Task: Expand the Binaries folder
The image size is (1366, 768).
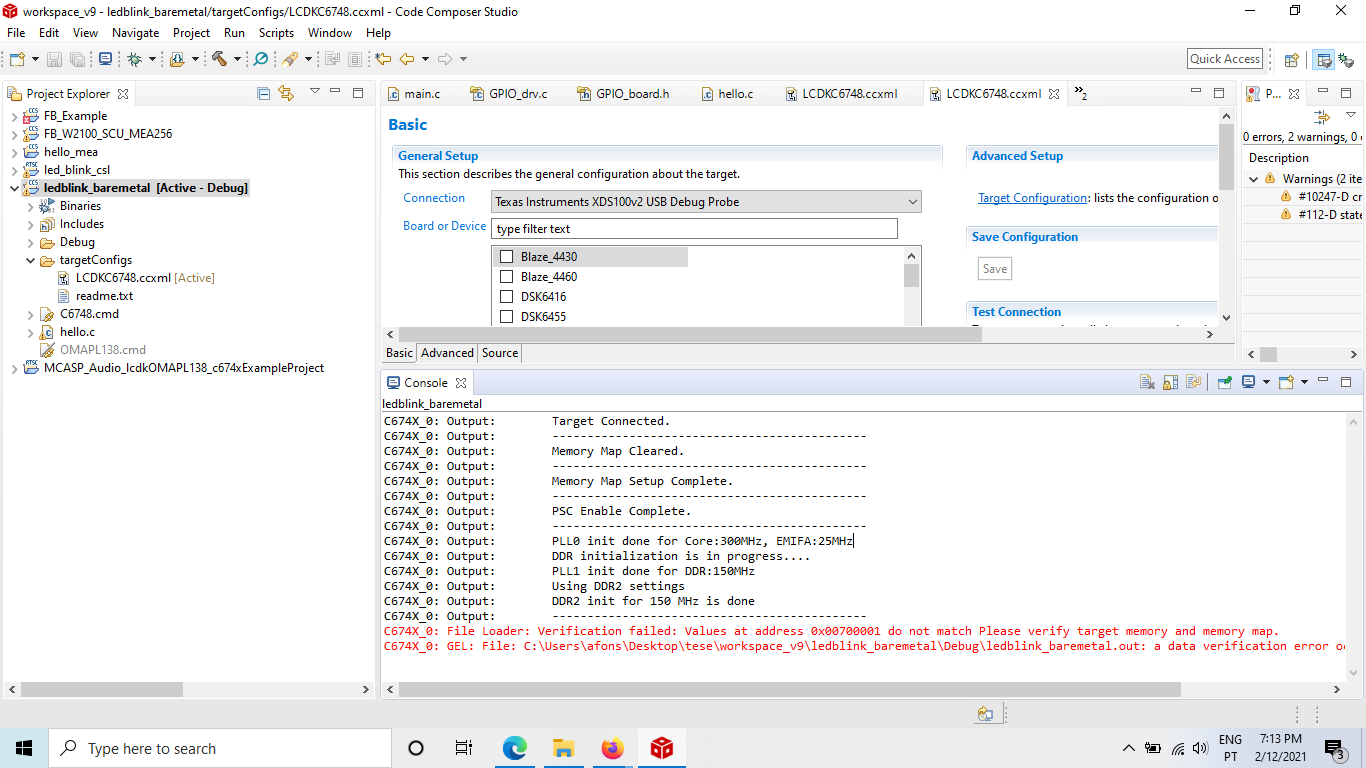Action: point(30,206)
